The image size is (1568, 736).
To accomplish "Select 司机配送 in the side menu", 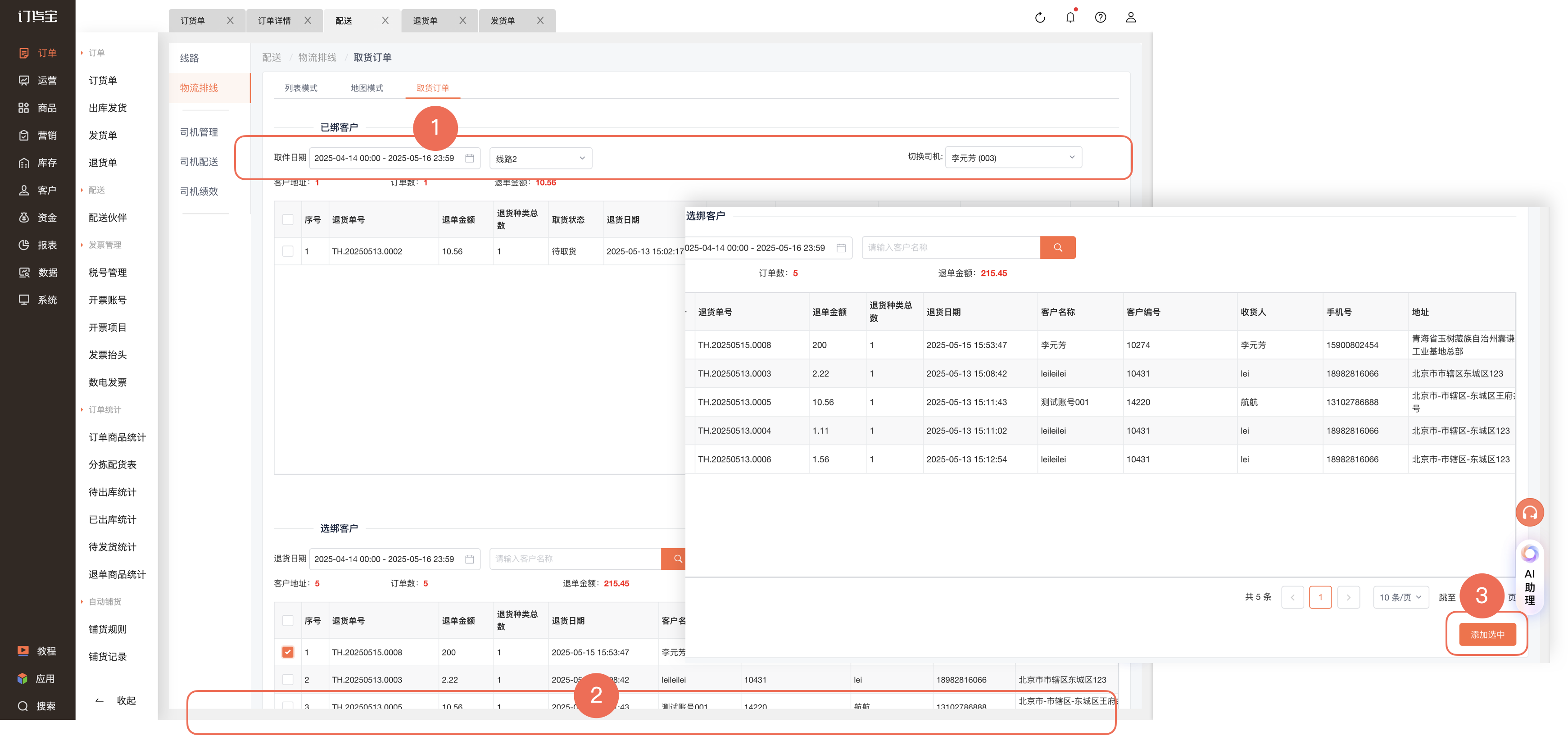I will pyautogui.click(x=199, y=161).
